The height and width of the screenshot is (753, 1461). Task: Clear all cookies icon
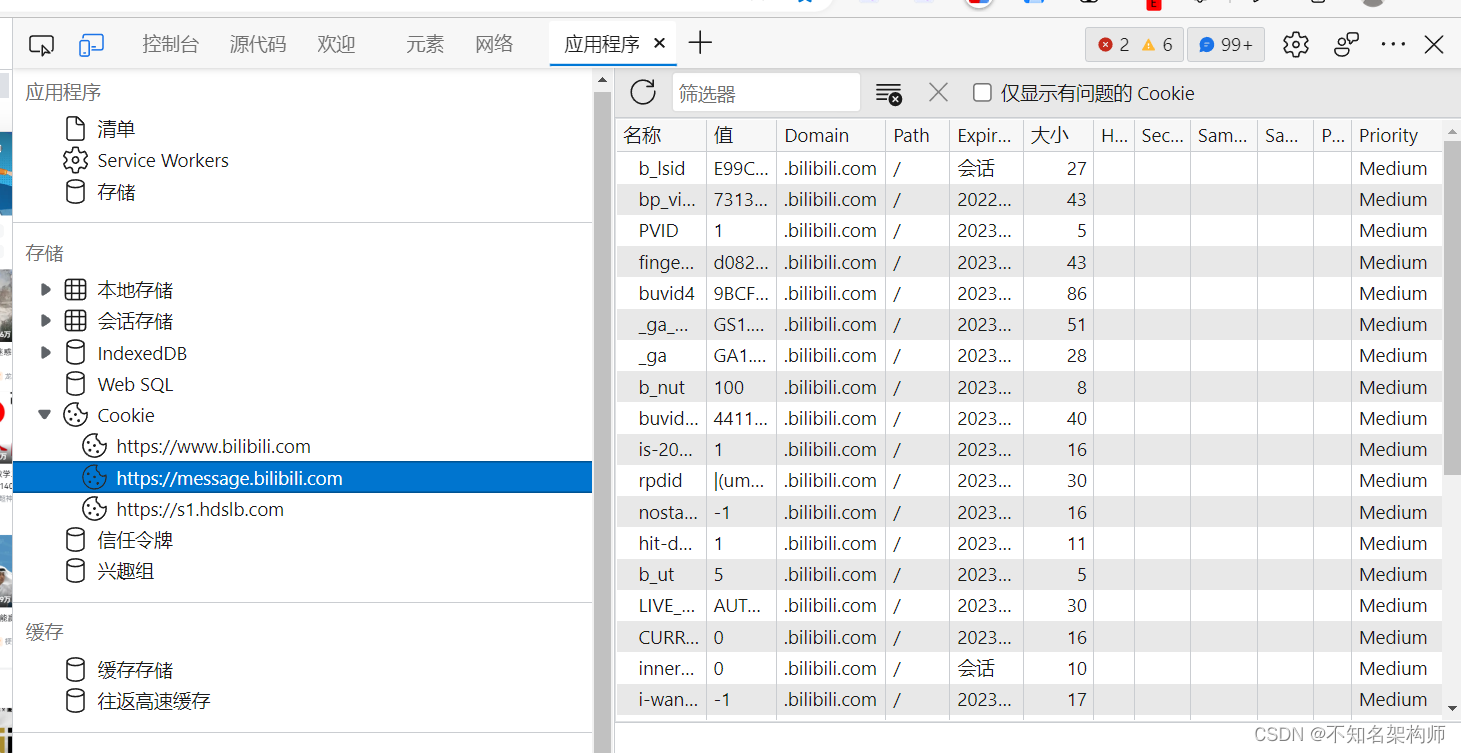pos(888,93)
